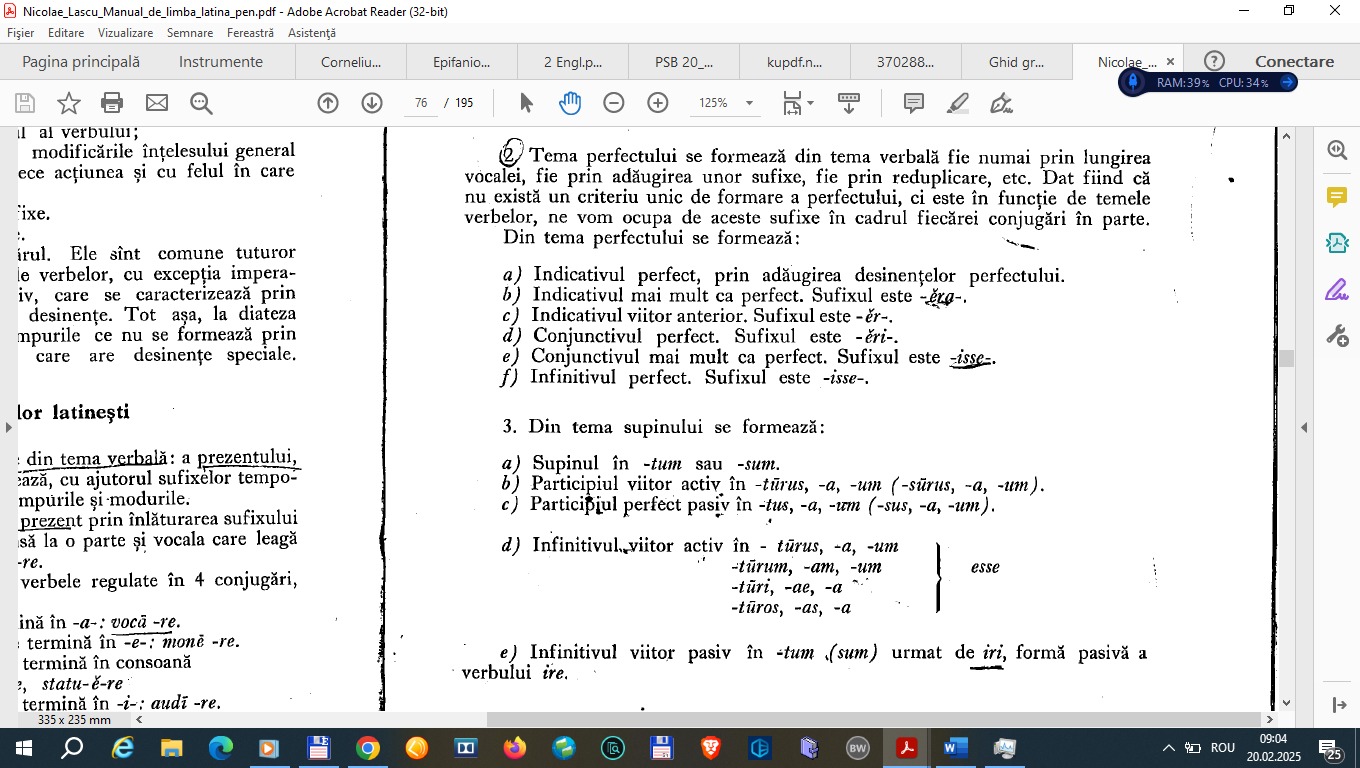Viewport: 1360px width, 768px height.
Task: Click the vertical scrollbar thumb
Action: pyautogui.click(x=1287, y=359)
